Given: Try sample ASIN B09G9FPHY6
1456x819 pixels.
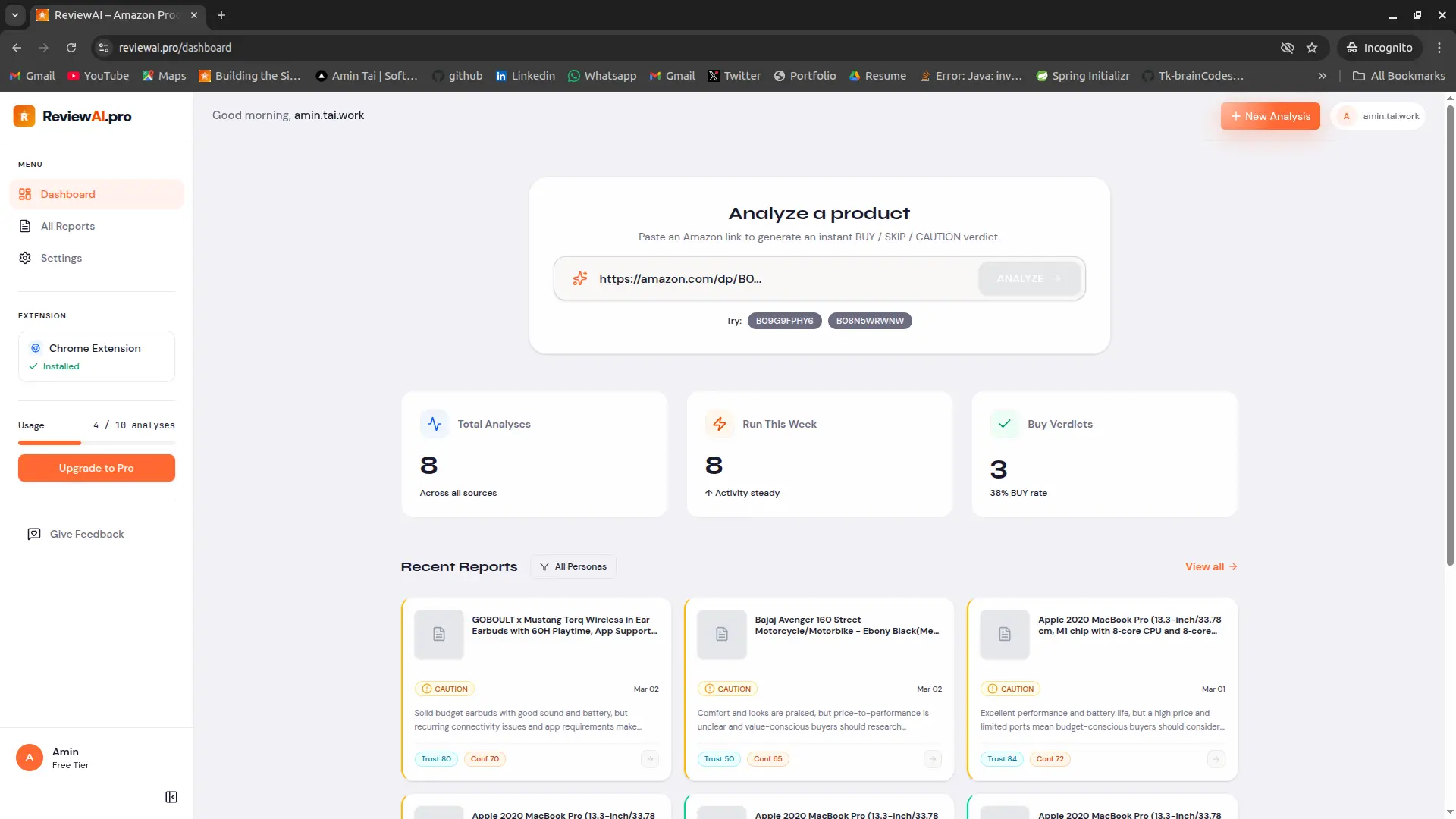Looking at the screenshot, I should [x=784, y=321].
